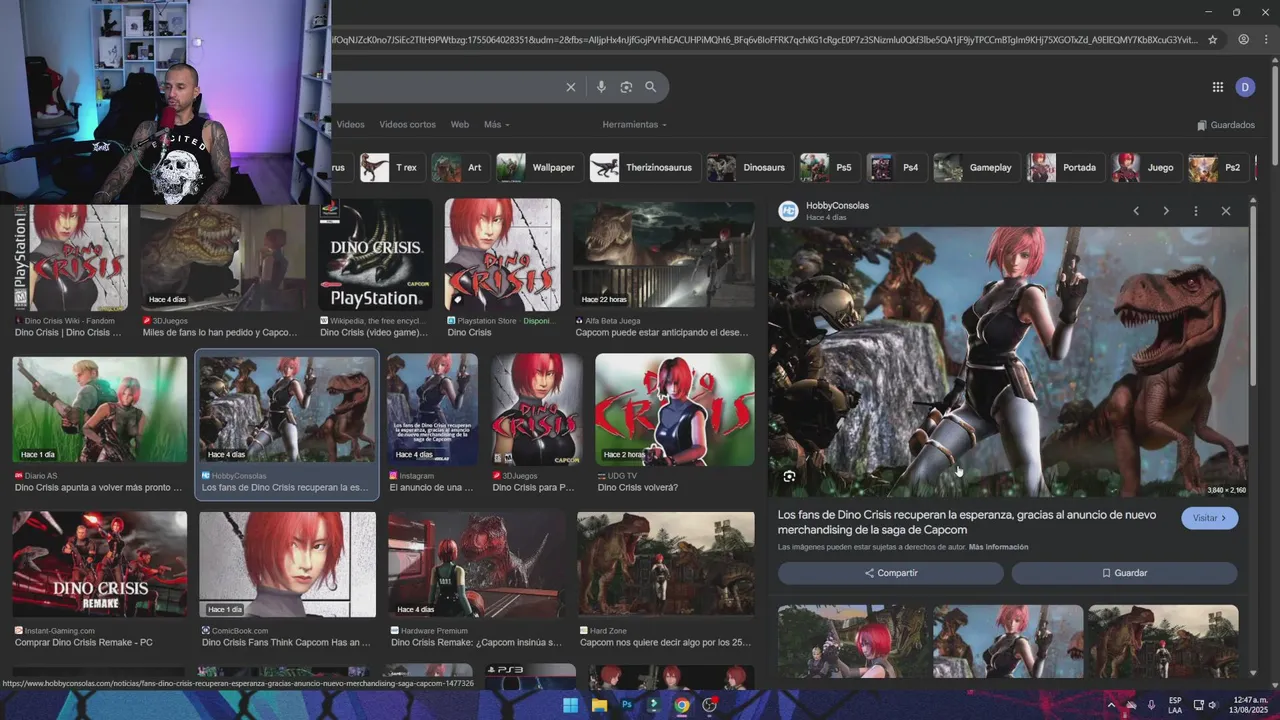Open Más información copyright link
This screenshot has height=720, width=1280.
click(998, 547)
